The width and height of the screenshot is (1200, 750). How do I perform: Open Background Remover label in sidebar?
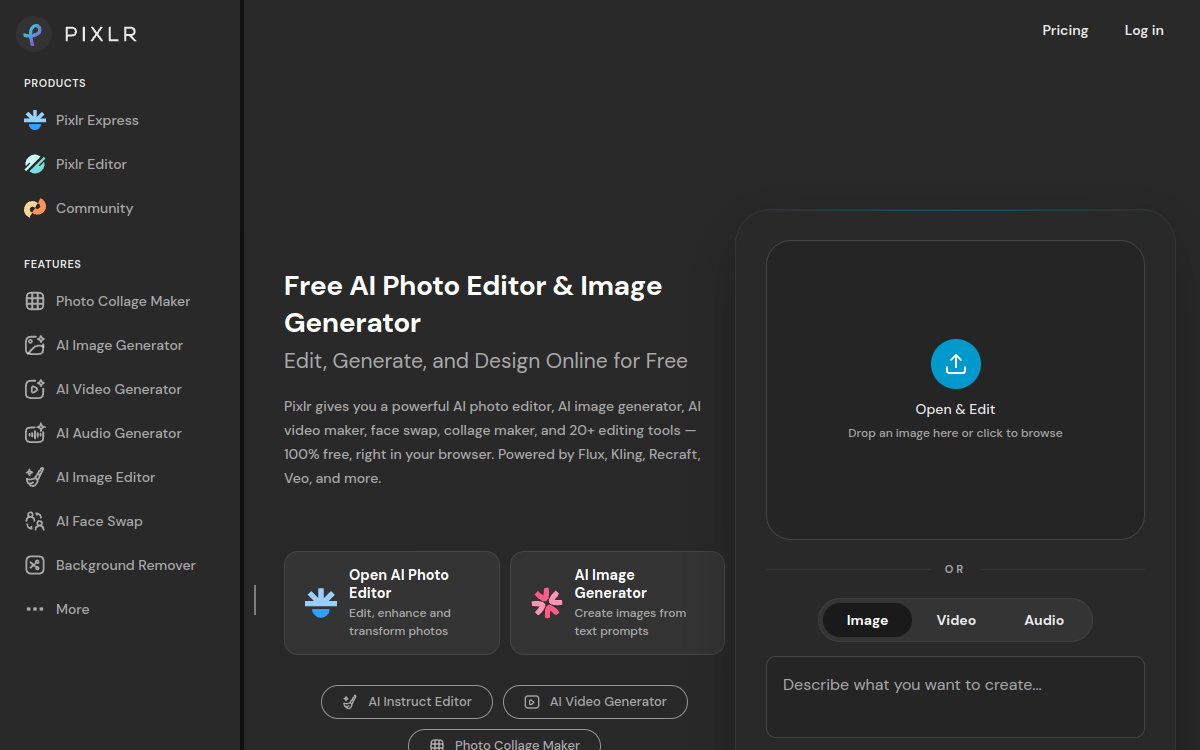[x=126, y=565]
